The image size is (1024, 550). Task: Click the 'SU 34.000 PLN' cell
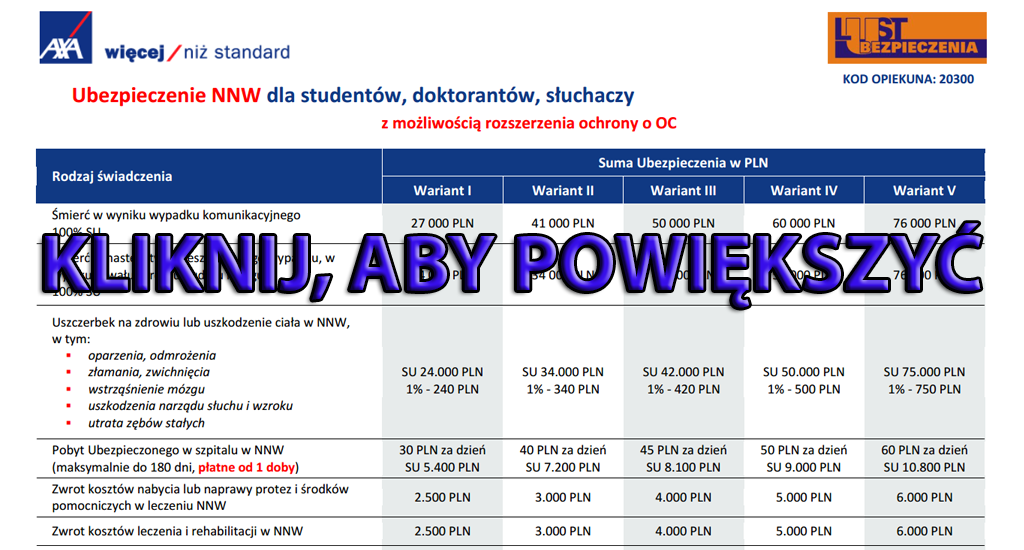point(563,372)
